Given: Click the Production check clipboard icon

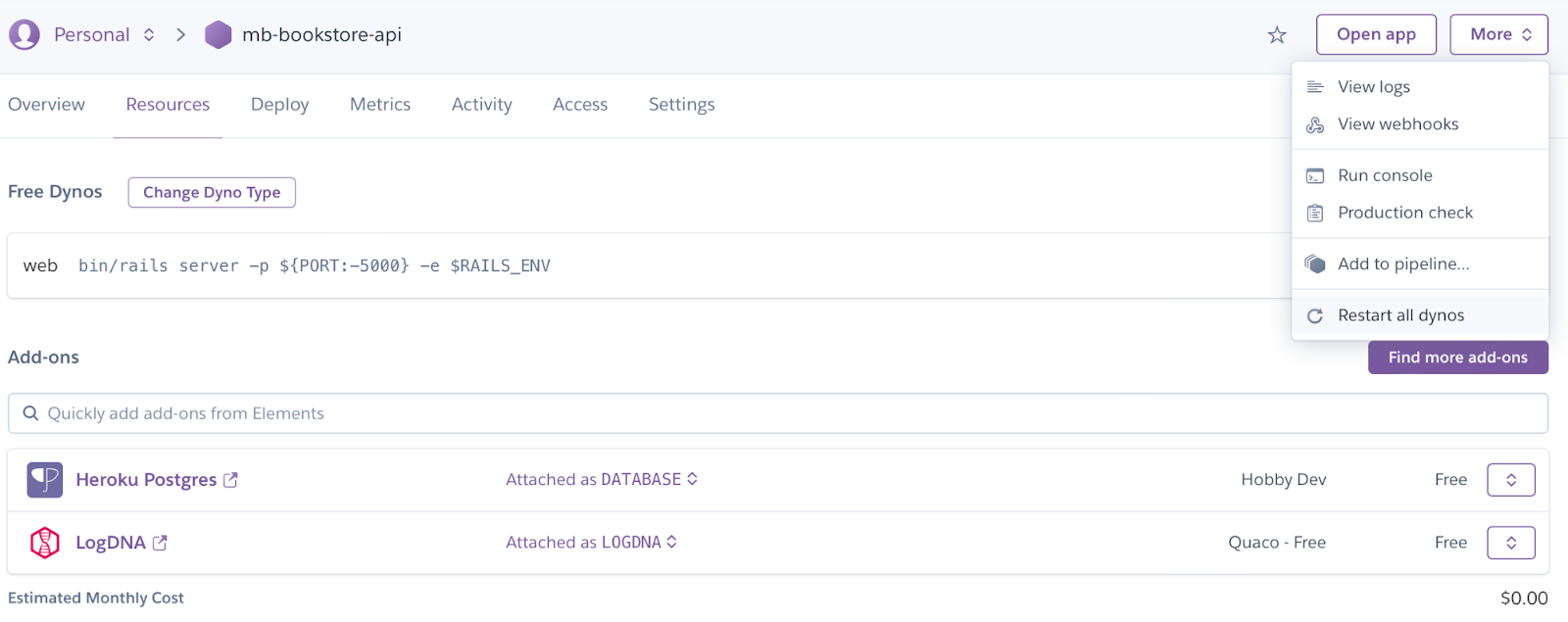Looking at the screenshot, I should [x=1315, y=213].
